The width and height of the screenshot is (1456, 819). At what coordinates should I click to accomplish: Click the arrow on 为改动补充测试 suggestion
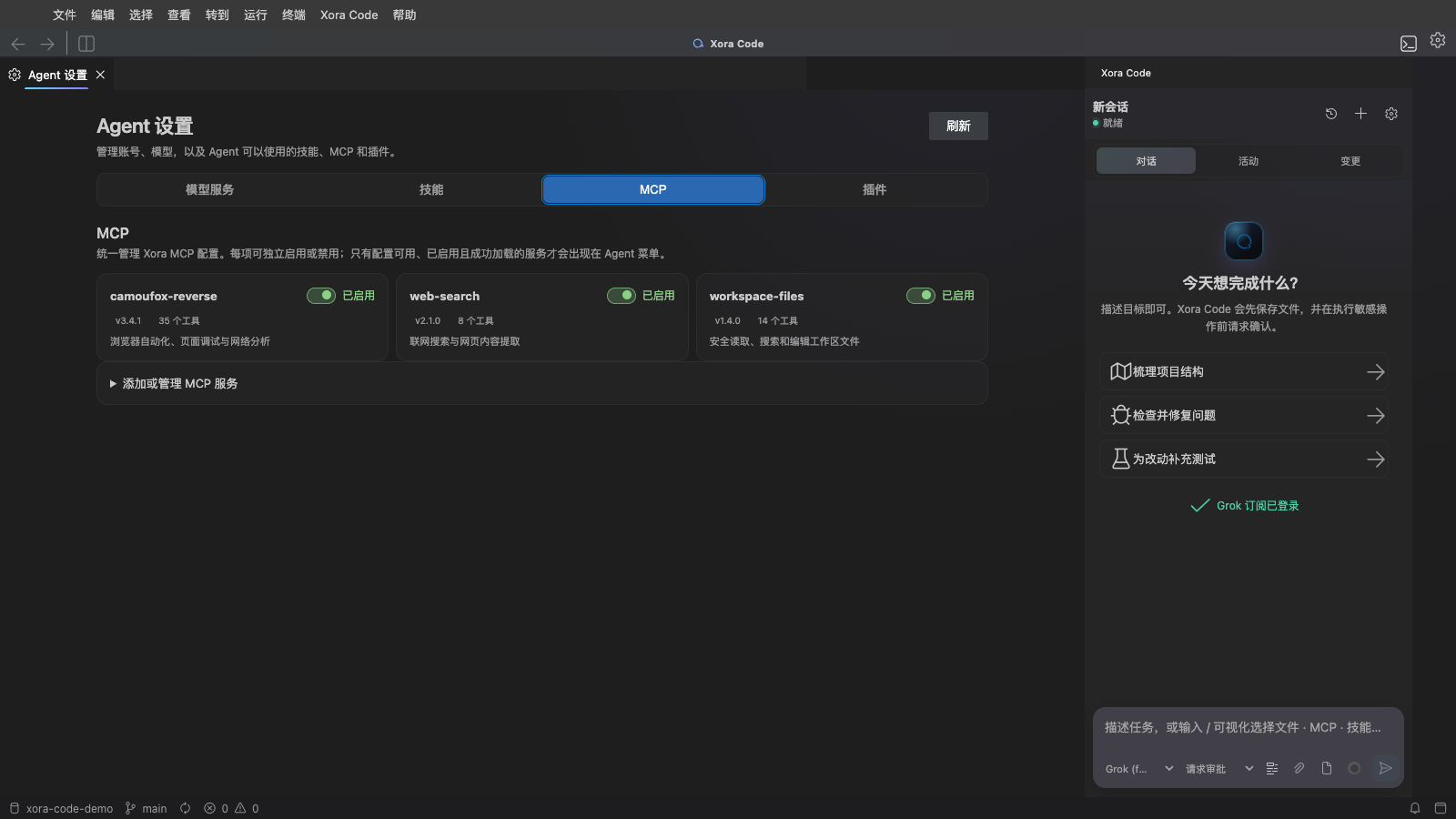(1376, 460)
